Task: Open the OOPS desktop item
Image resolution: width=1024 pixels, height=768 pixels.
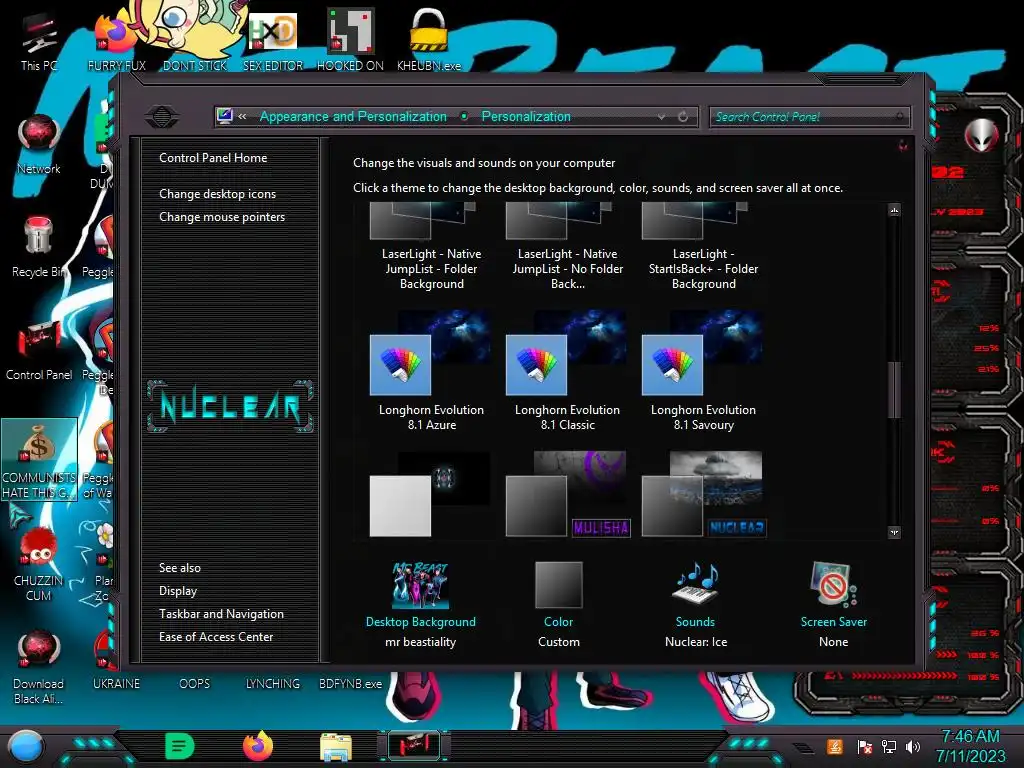Action: (x=195, y=683)
